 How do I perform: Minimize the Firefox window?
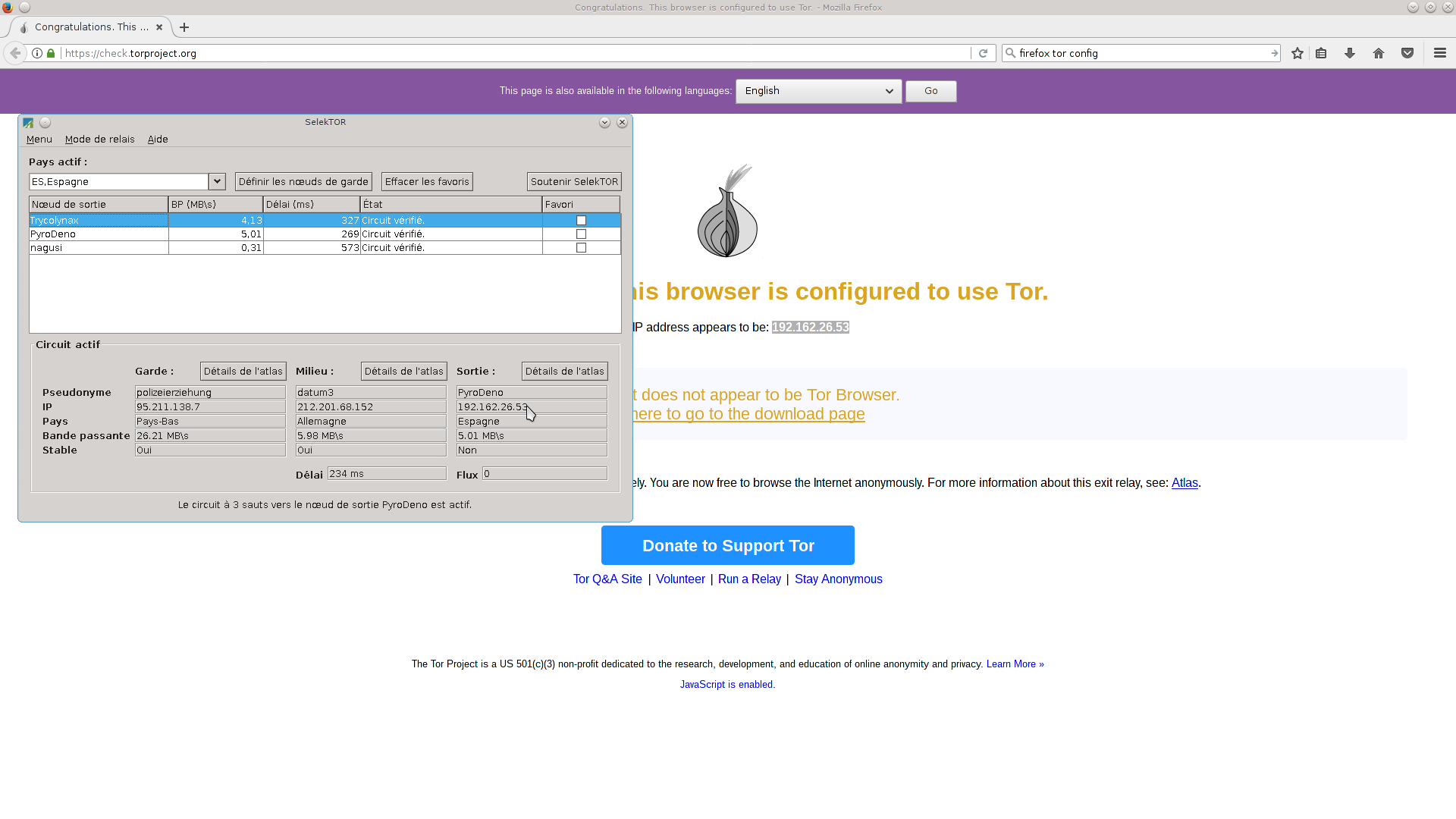point(1413,8)
